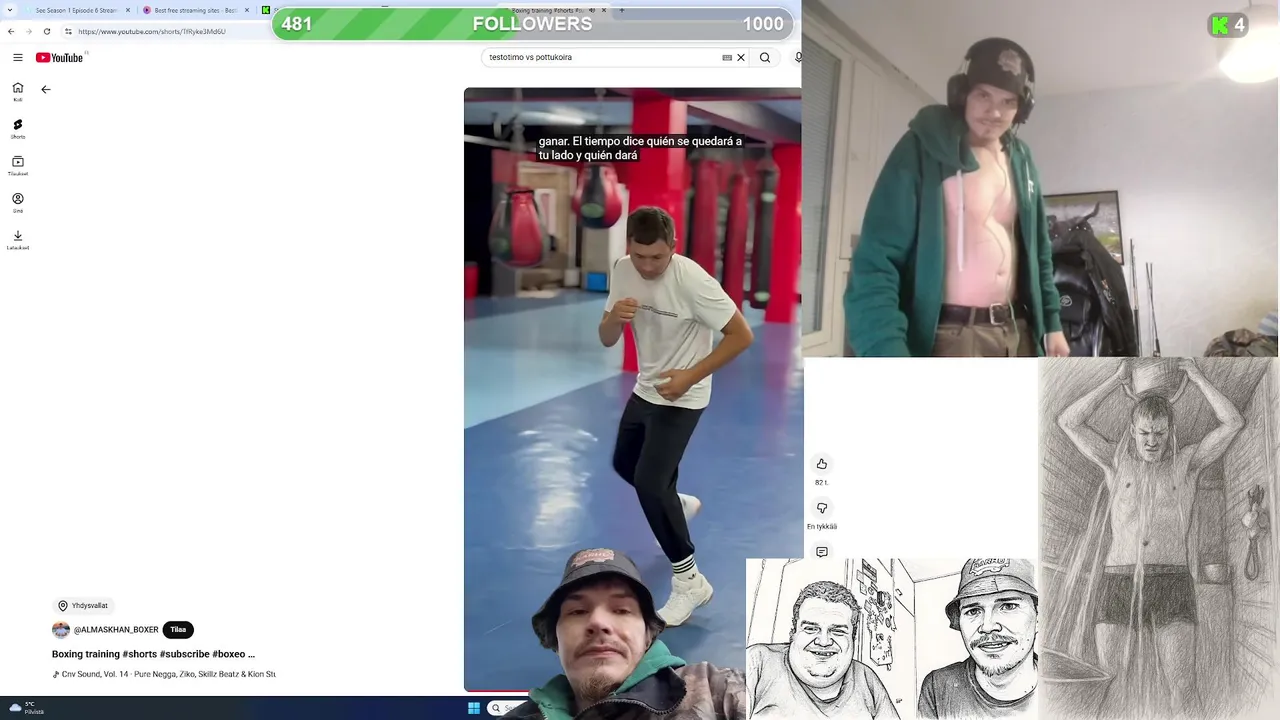Click browser forward button
The image size is (1280, 720).
click(x=29, y=31)
